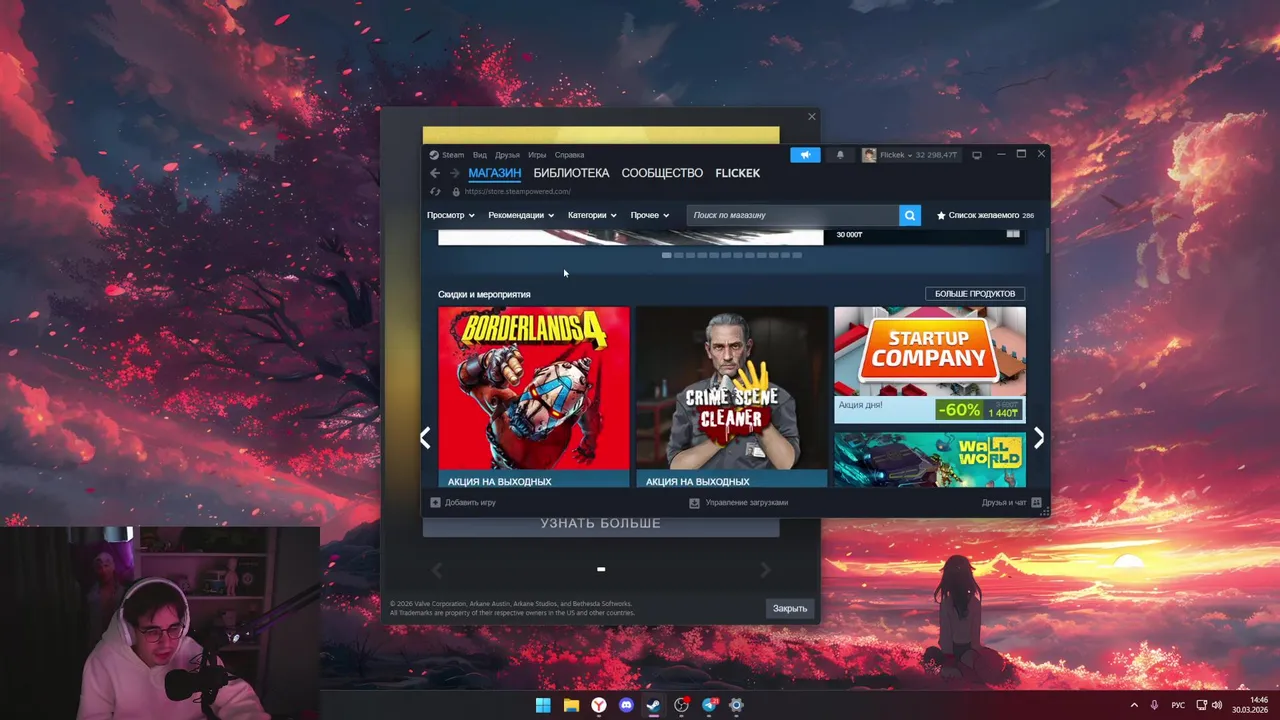
Task: Open Telegram from taskbar
Action: pos(709,705)
